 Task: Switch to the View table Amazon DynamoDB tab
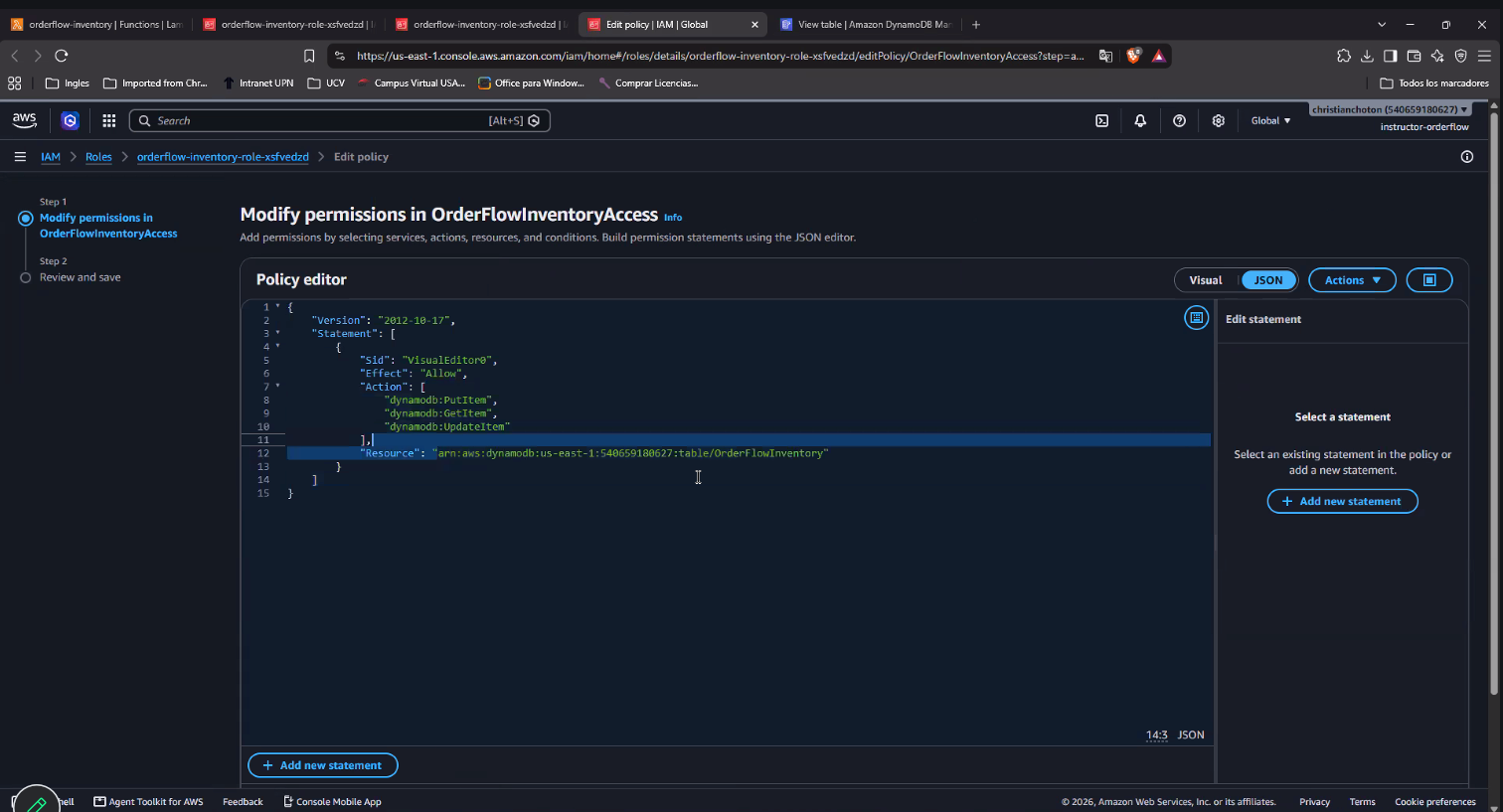coord(865,24)
